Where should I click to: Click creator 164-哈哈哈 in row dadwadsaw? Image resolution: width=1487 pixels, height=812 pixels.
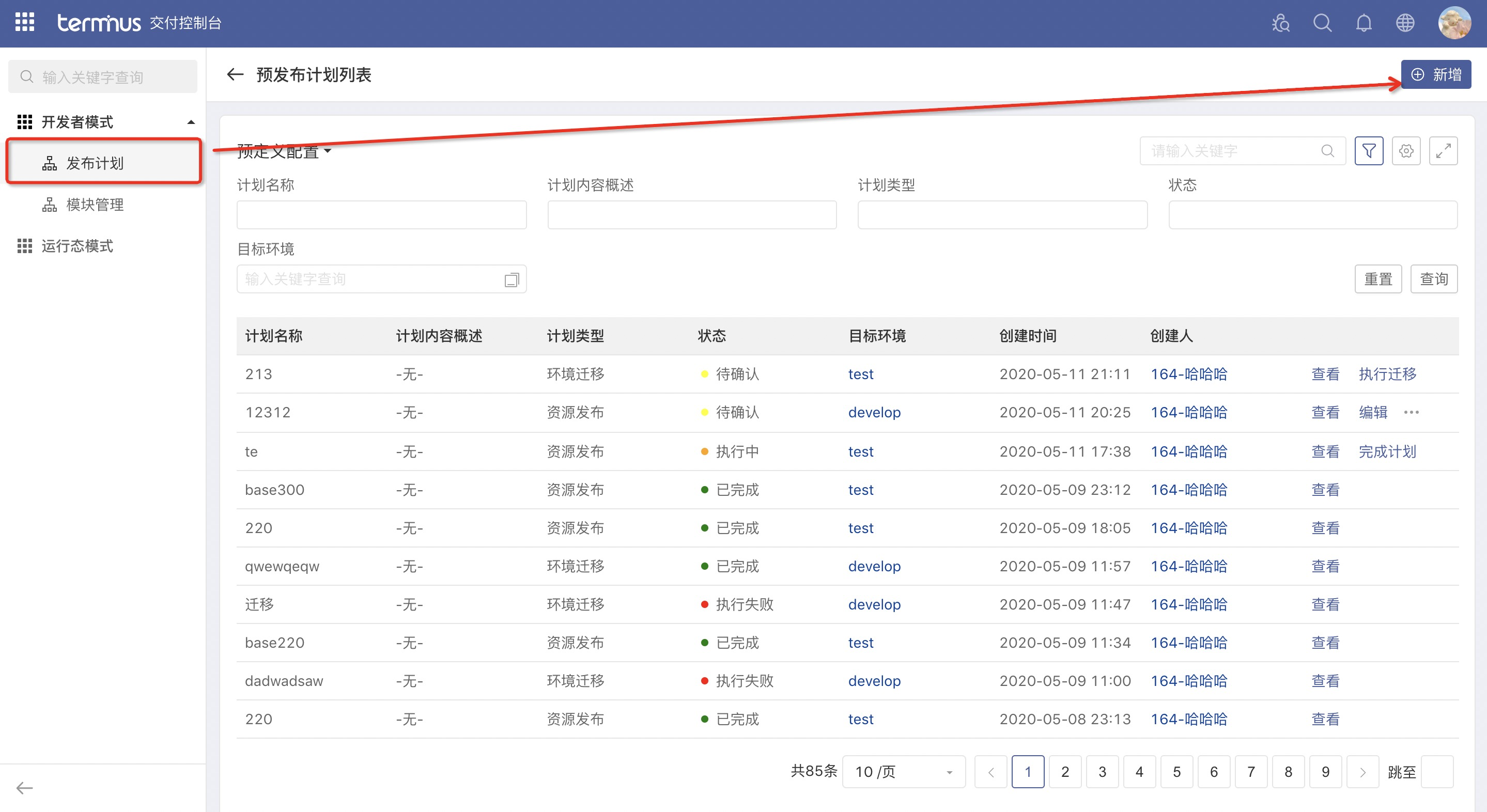(x=1188, y=681)
